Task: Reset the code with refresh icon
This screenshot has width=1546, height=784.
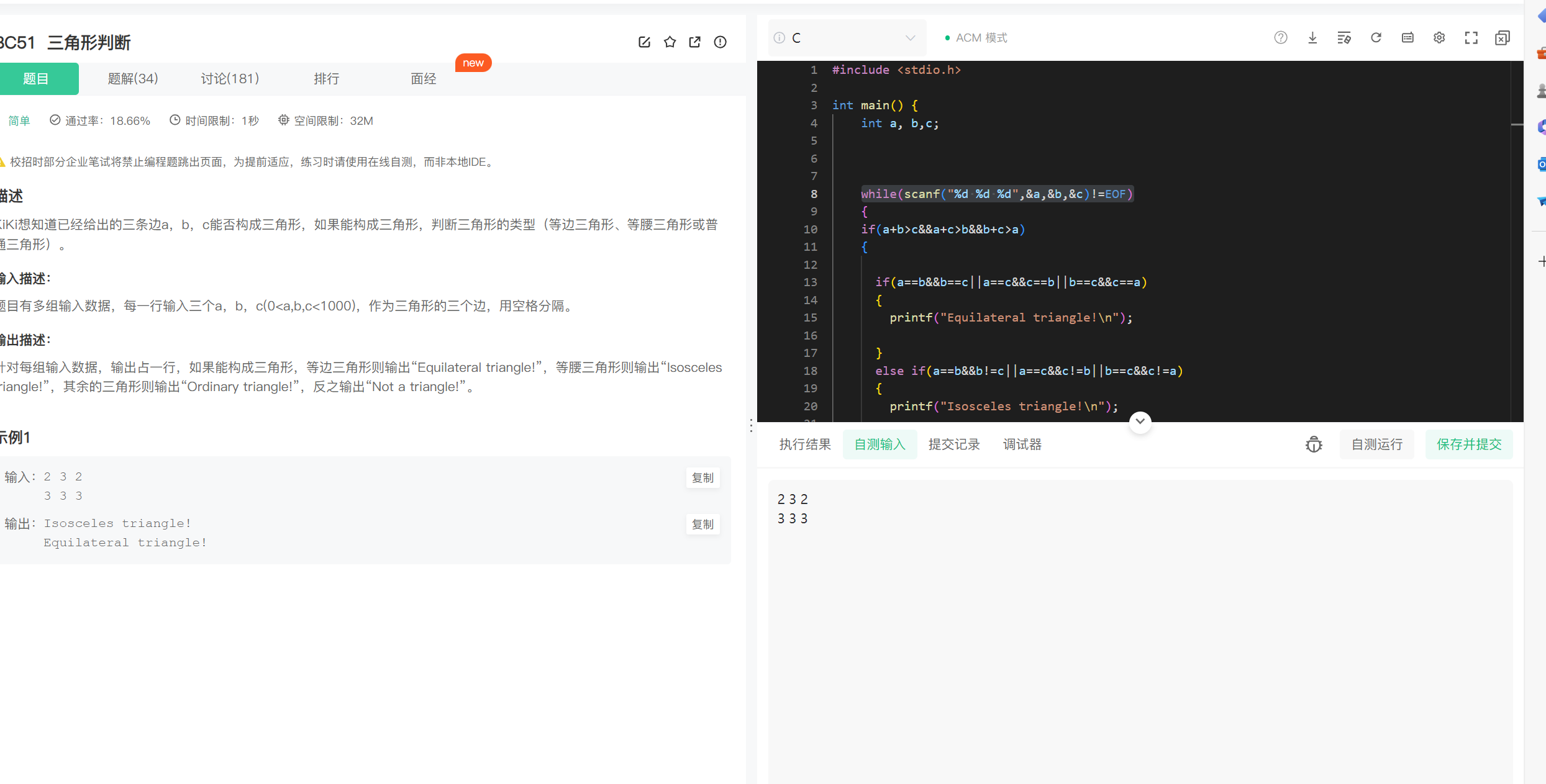Action: tap(1376, 38)
